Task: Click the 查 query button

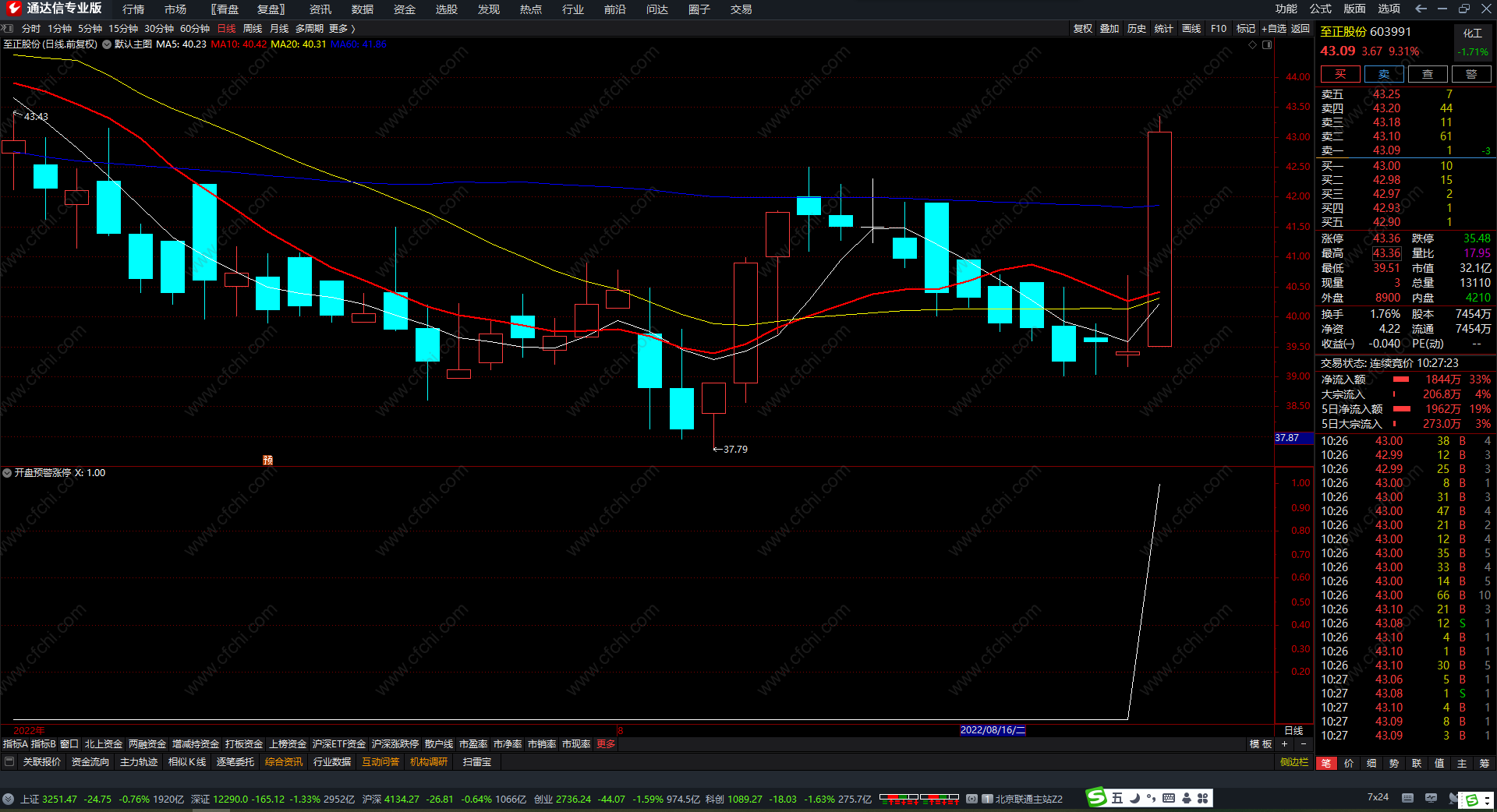Action: click(1428, 74)
